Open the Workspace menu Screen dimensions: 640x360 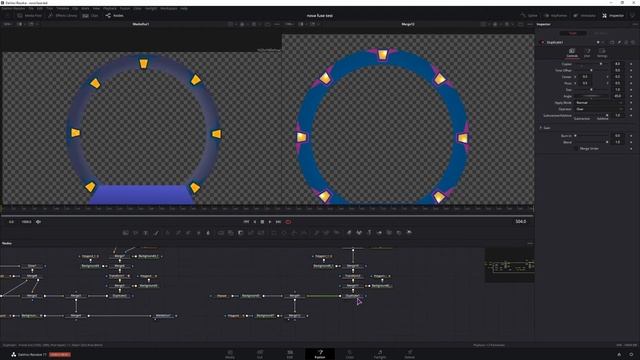pos(169,8)
